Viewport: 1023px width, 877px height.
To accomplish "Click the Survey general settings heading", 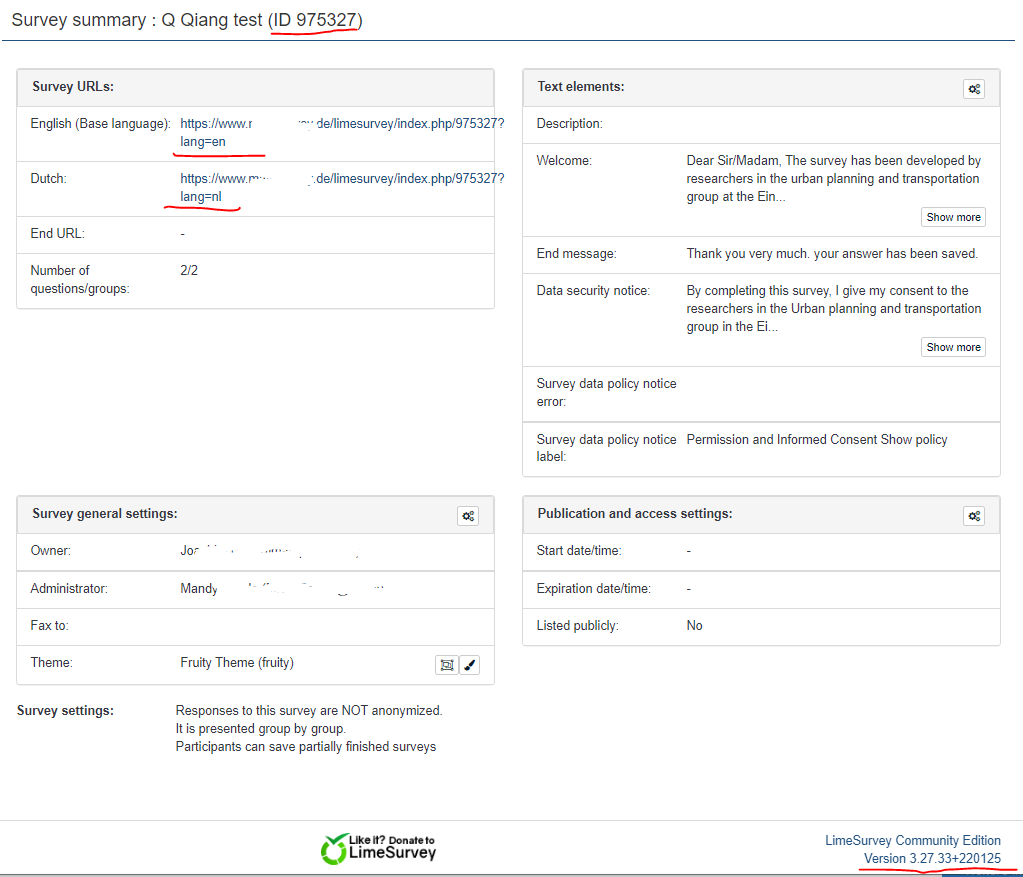I will (x=105, y=514).
